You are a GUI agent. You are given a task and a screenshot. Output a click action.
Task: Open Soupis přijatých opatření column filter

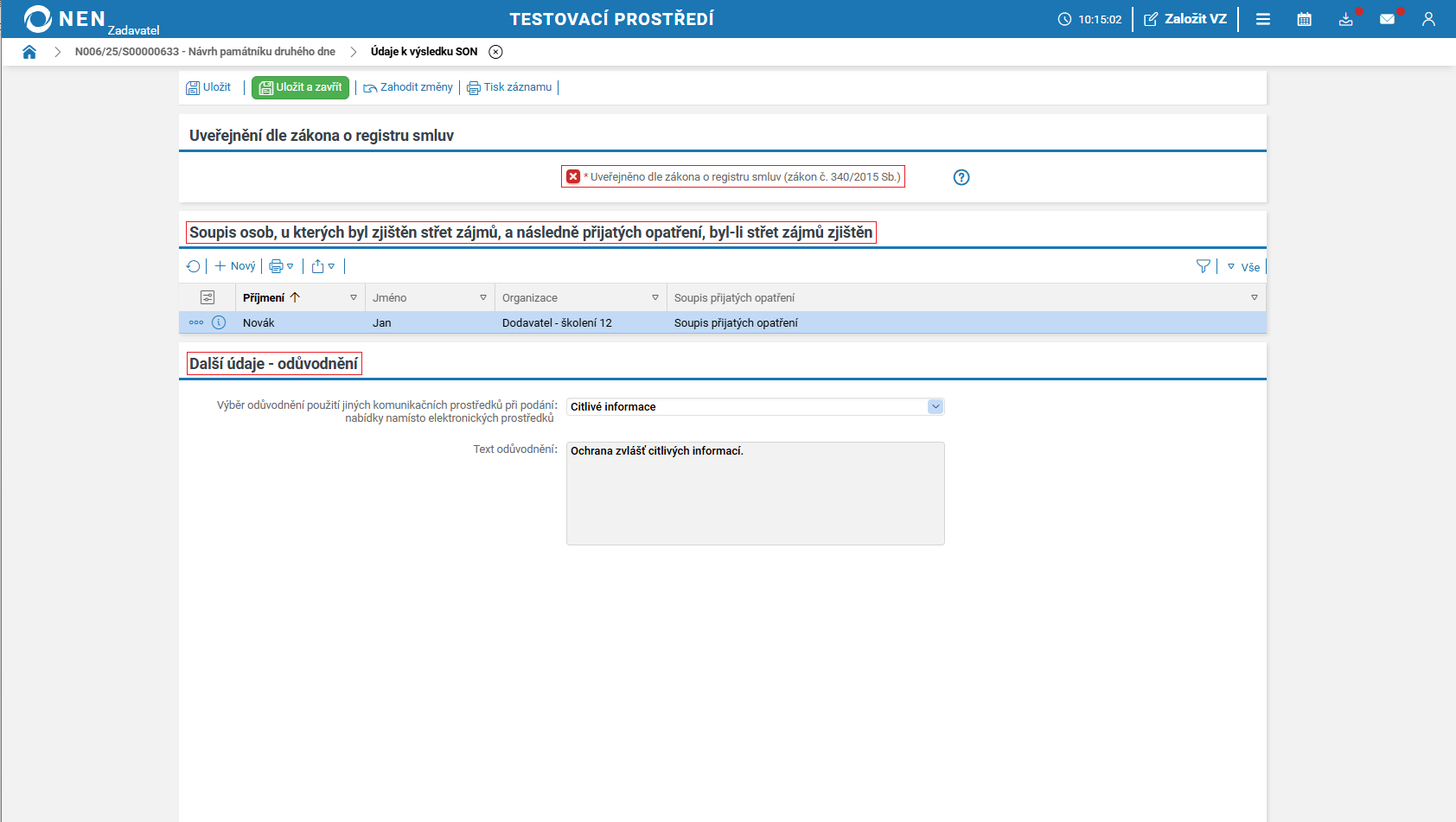tap(1255, 297)
